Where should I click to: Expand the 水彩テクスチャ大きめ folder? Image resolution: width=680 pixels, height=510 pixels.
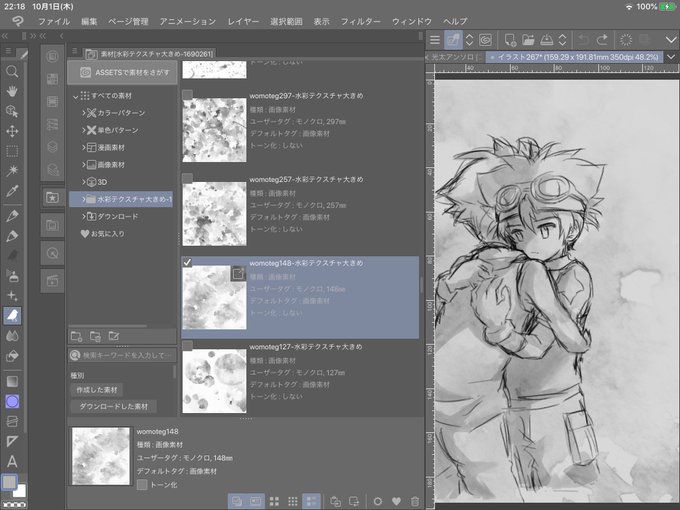(83, 199)
